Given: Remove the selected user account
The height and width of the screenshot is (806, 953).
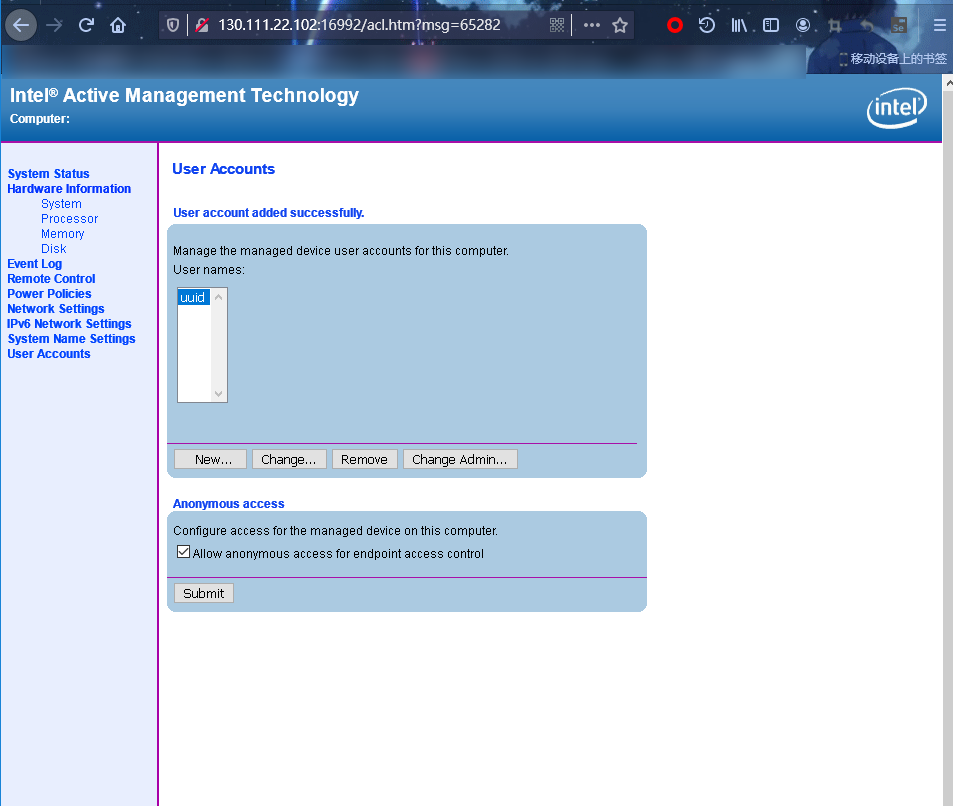Looking at the screenshot, I should pyautogui.click(x=365, y=460).
